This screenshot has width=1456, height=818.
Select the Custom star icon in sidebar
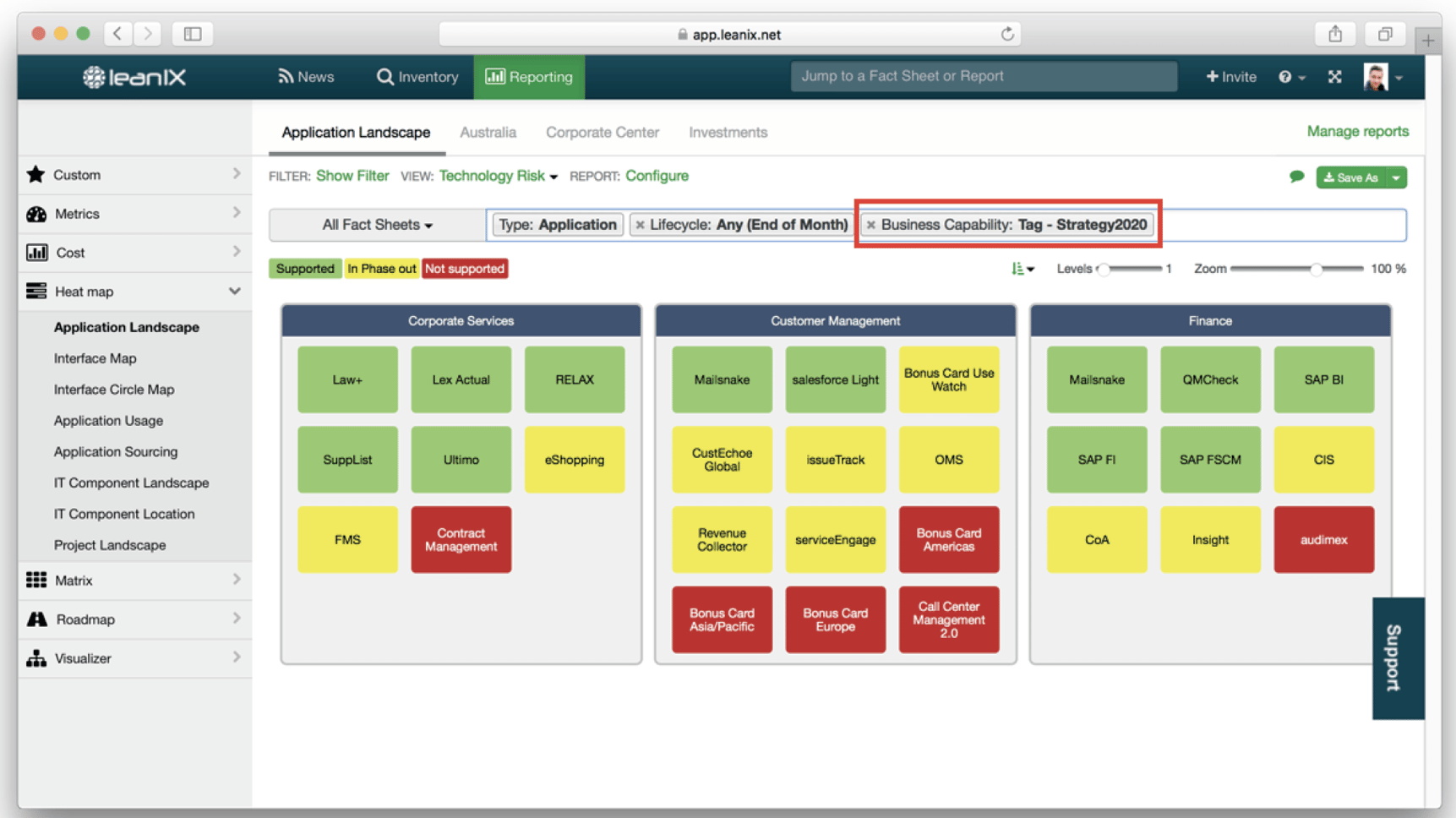(35, 175)
